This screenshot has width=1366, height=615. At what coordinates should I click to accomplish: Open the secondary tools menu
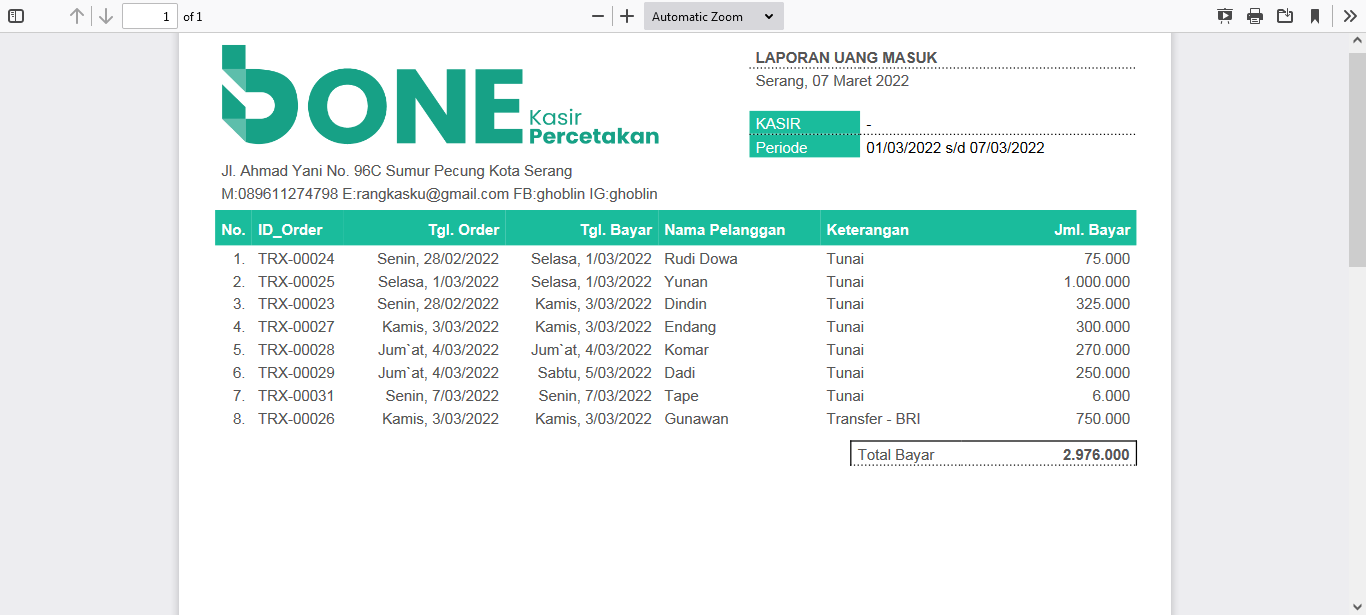[1350, 16]
